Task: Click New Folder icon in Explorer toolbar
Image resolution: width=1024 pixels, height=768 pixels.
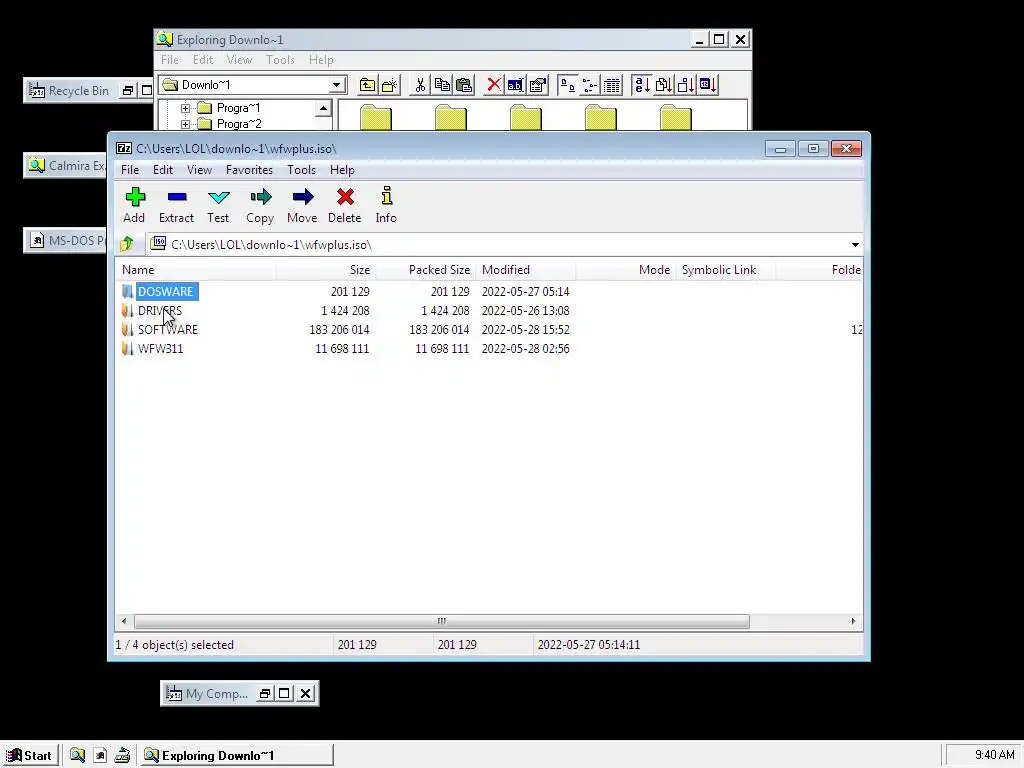Action: (x=390, y=85)
